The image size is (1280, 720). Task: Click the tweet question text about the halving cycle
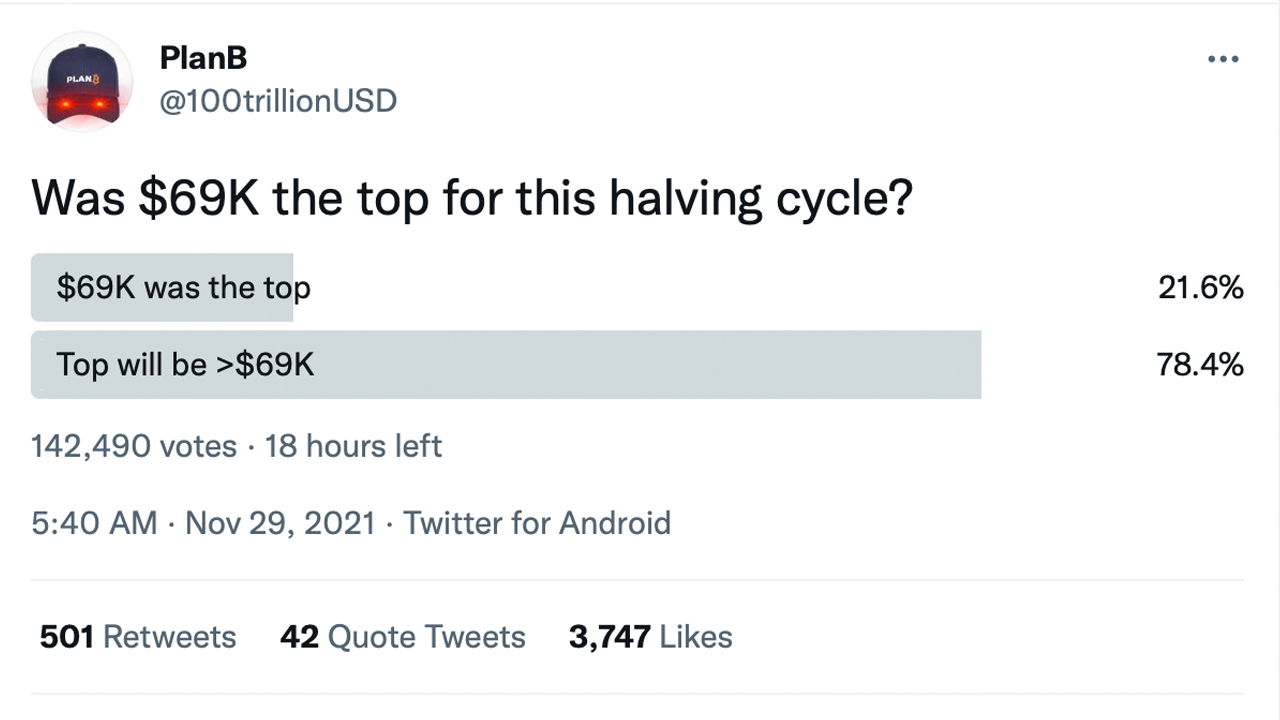pos(472,199)
